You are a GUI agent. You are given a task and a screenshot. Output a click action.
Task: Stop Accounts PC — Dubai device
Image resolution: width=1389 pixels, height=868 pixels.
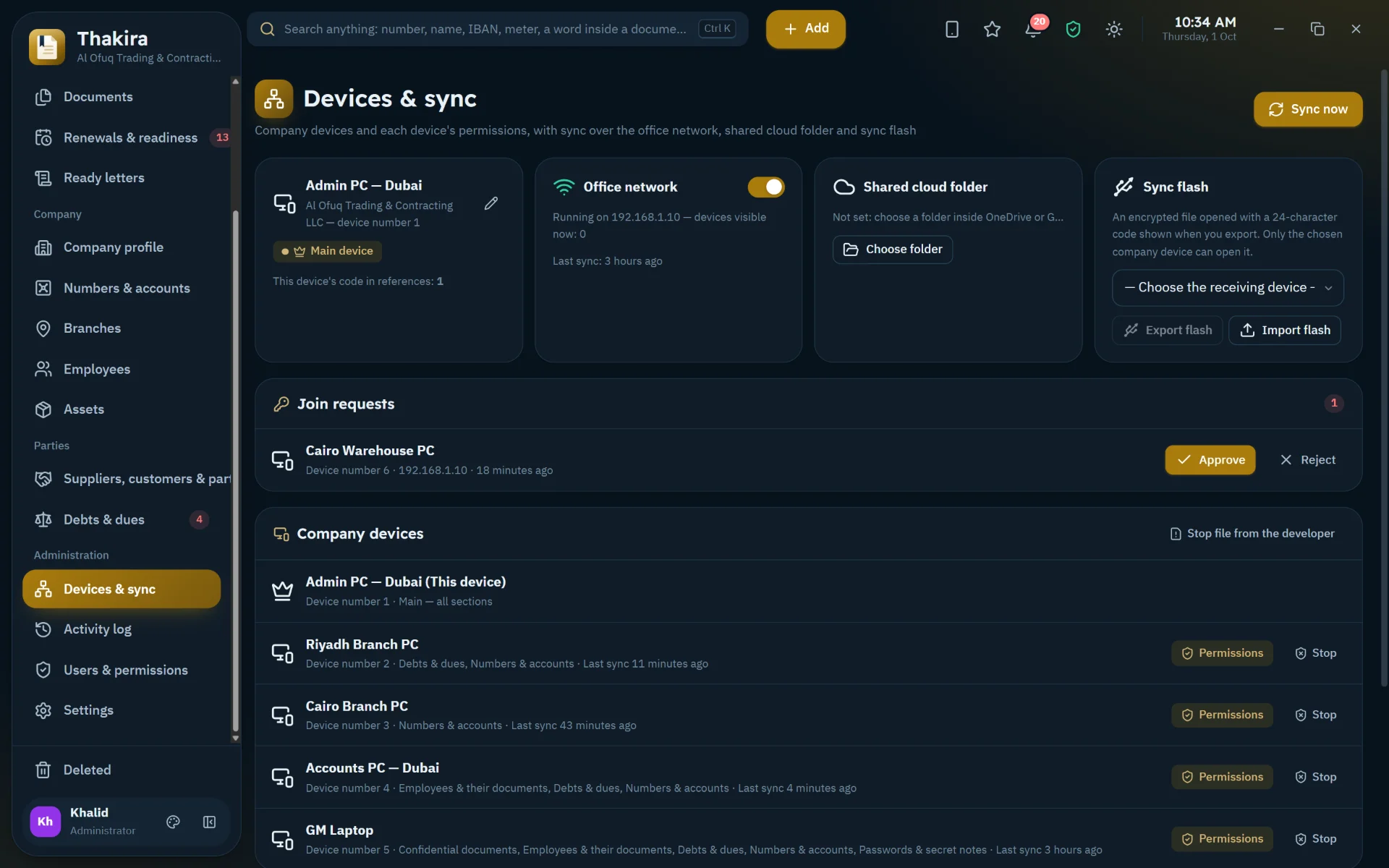pos(1315,777)
